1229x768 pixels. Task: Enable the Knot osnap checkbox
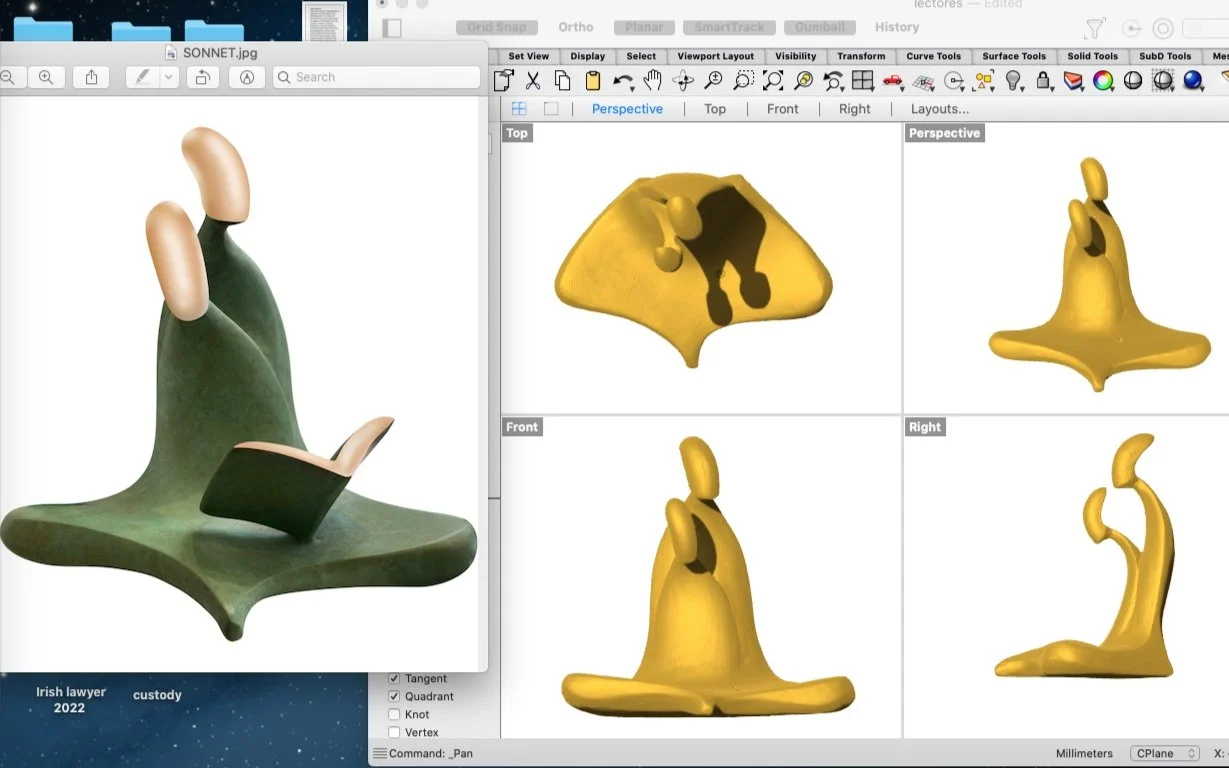point(394,715)
